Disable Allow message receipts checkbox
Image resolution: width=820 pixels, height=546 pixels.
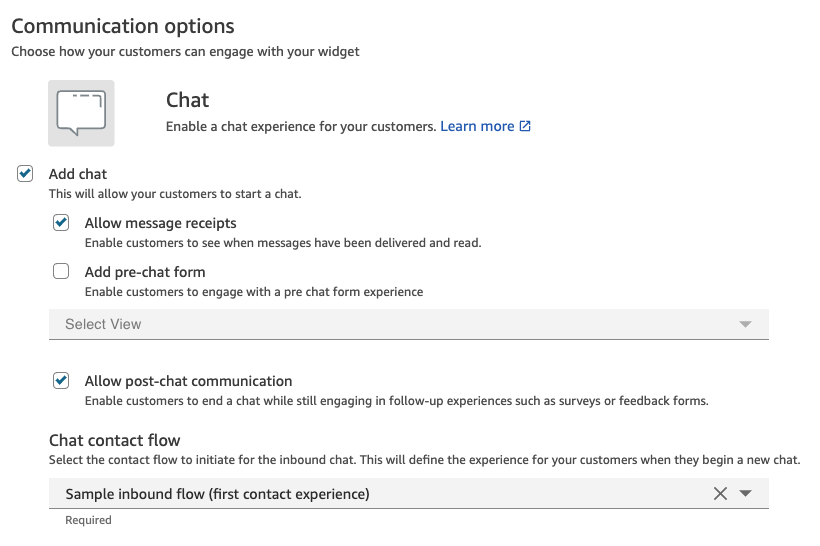tap(61, 223)
